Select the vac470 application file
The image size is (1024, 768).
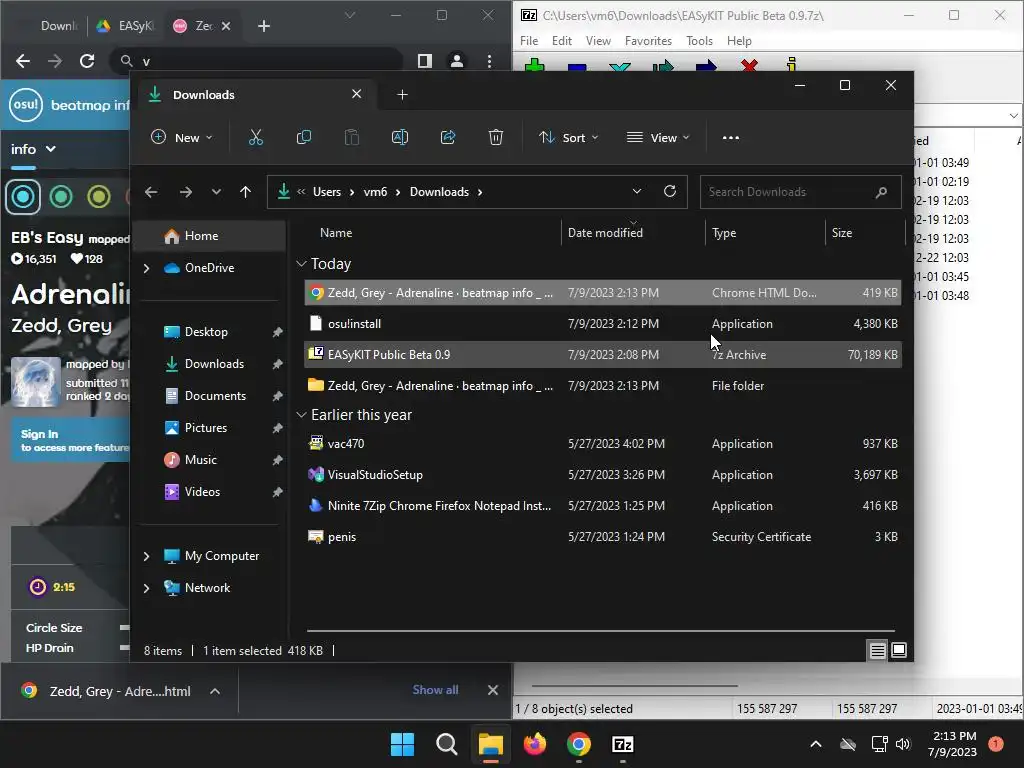pos(603,444)
